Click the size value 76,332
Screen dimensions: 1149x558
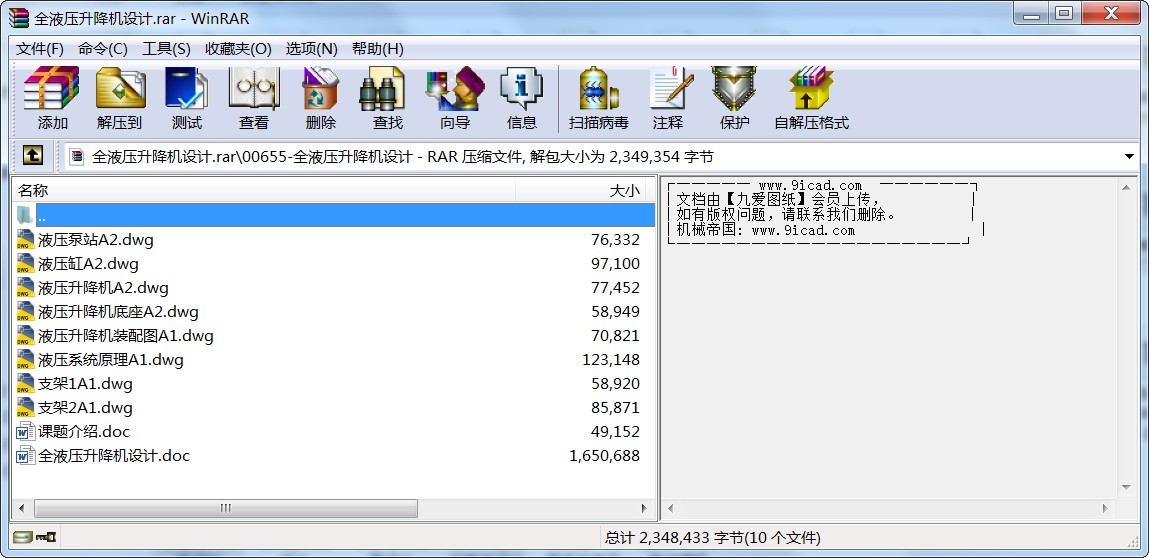pos(616,240)
